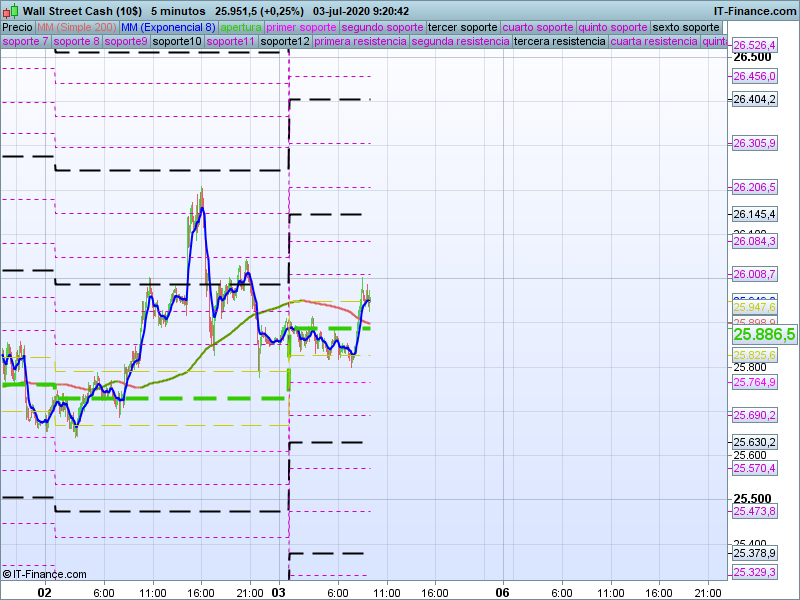The image size is (800, 600).
Task: Click the 25.329,3 price level label
Action: tap(754, 572)
